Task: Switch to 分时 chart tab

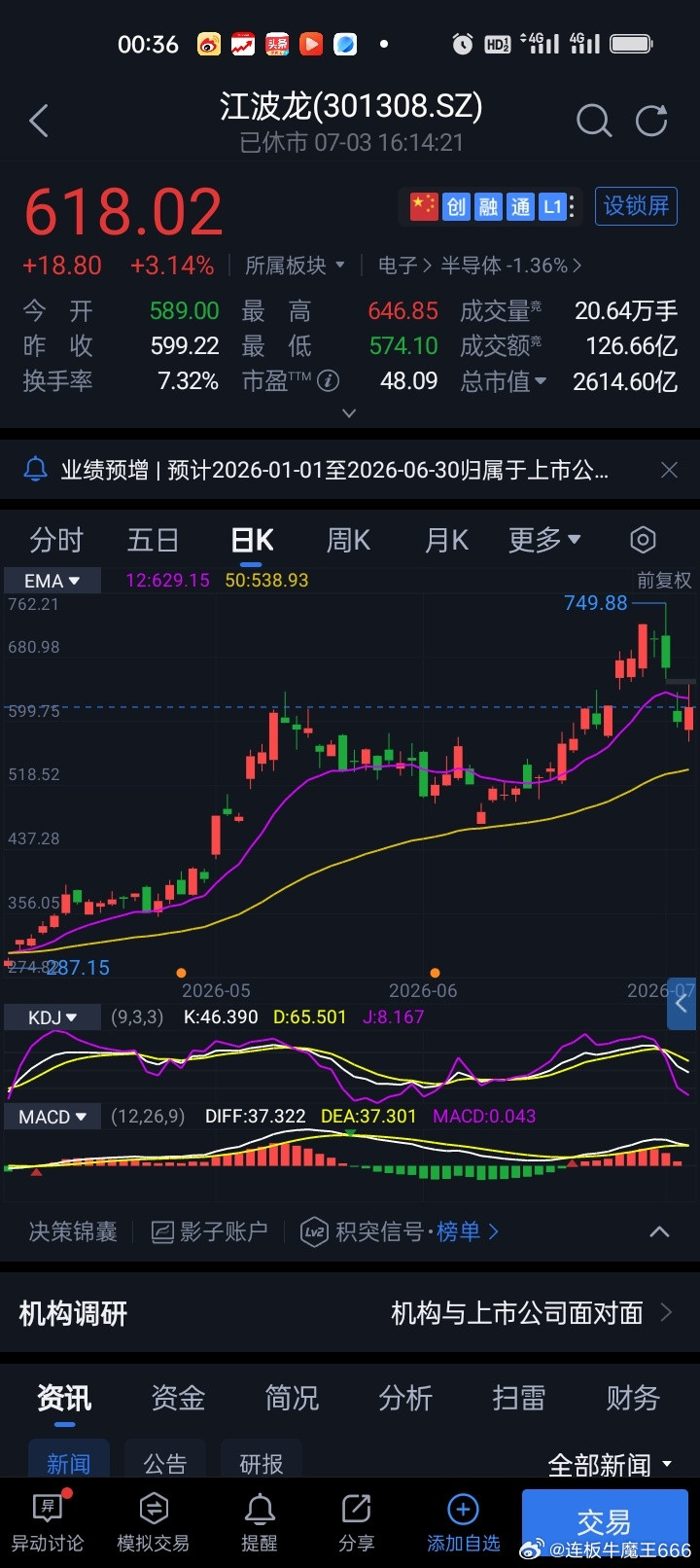Action: 56,540
